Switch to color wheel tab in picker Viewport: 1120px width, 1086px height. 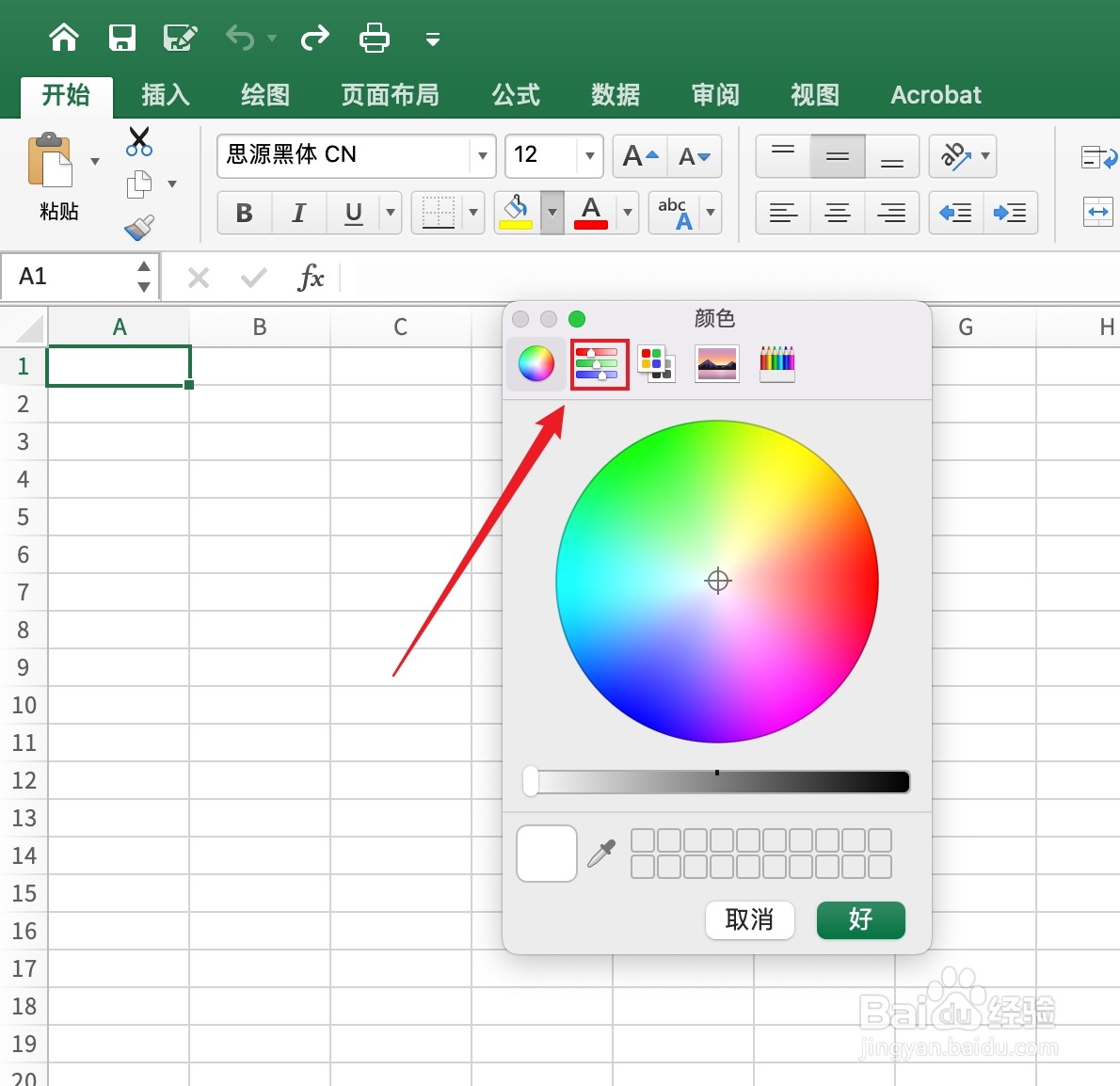[536, 364]
